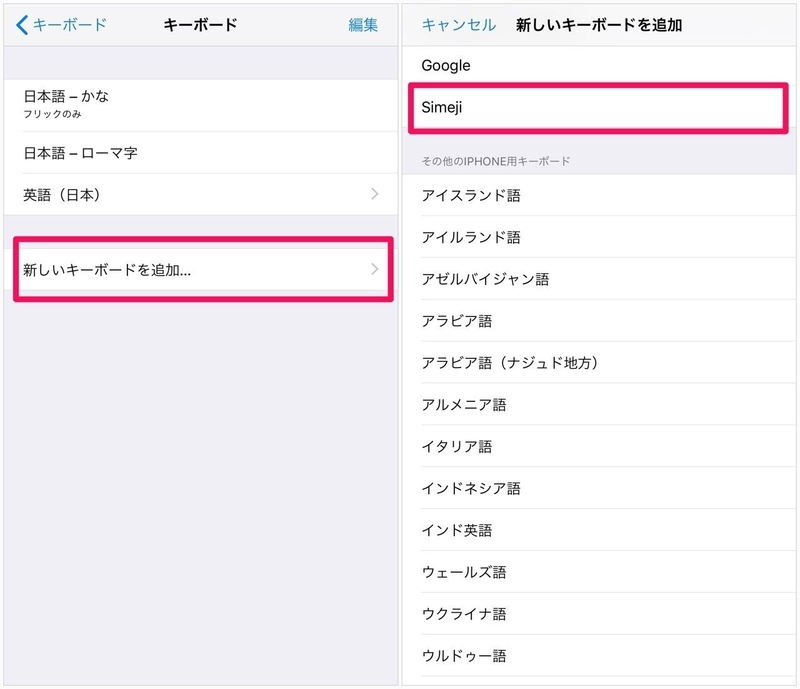Viewport: 800px width, 689px height.
Task: Choose イタリア語 keyboard
Action: pyautogui.click(x=598, y=447)
